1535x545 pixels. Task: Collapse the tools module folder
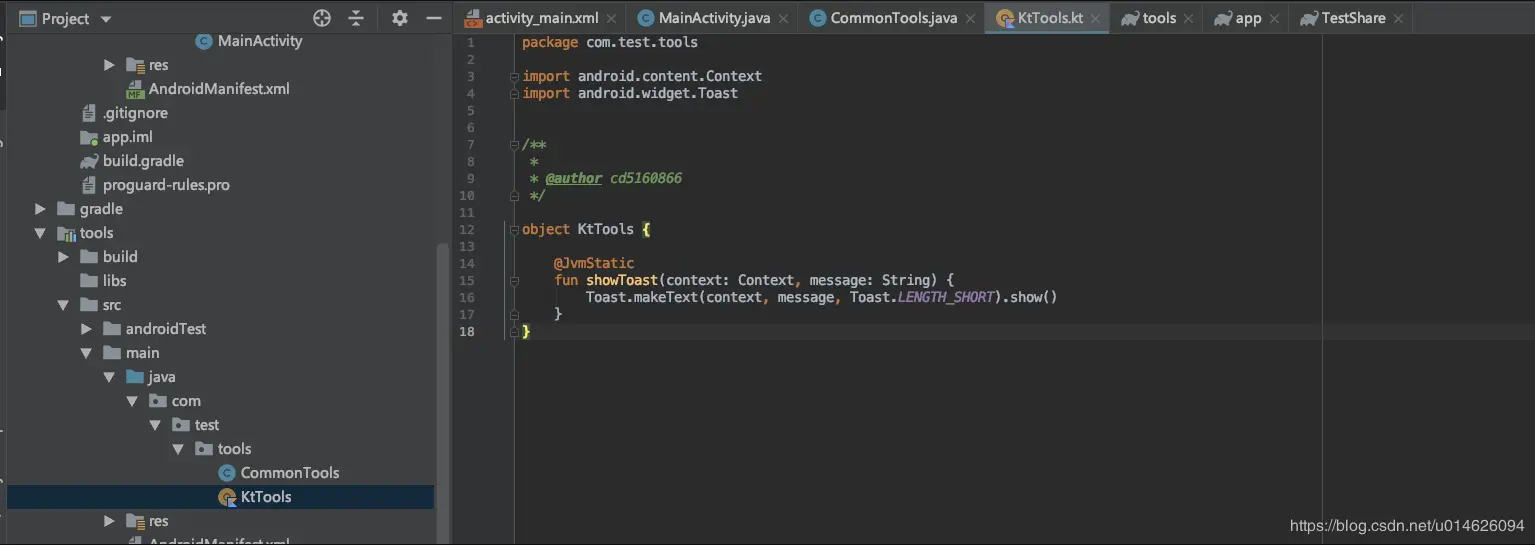[40, 233]
